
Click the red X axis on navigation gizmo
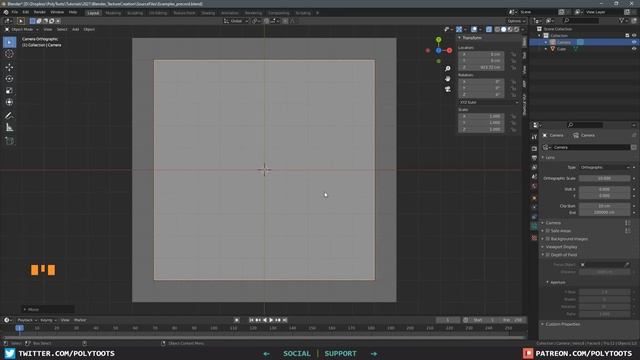(449, 51)
